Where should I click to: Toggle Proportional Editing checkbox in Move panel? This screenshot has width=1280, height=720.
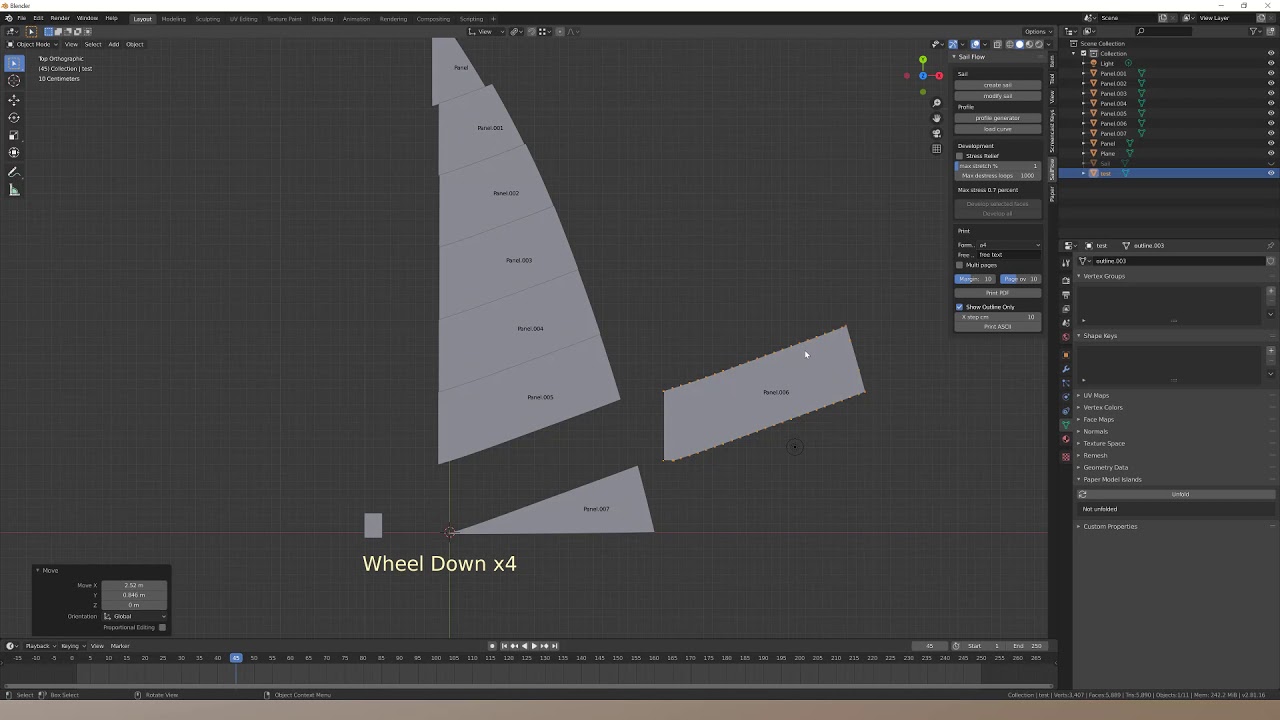[x=162, y=627]
